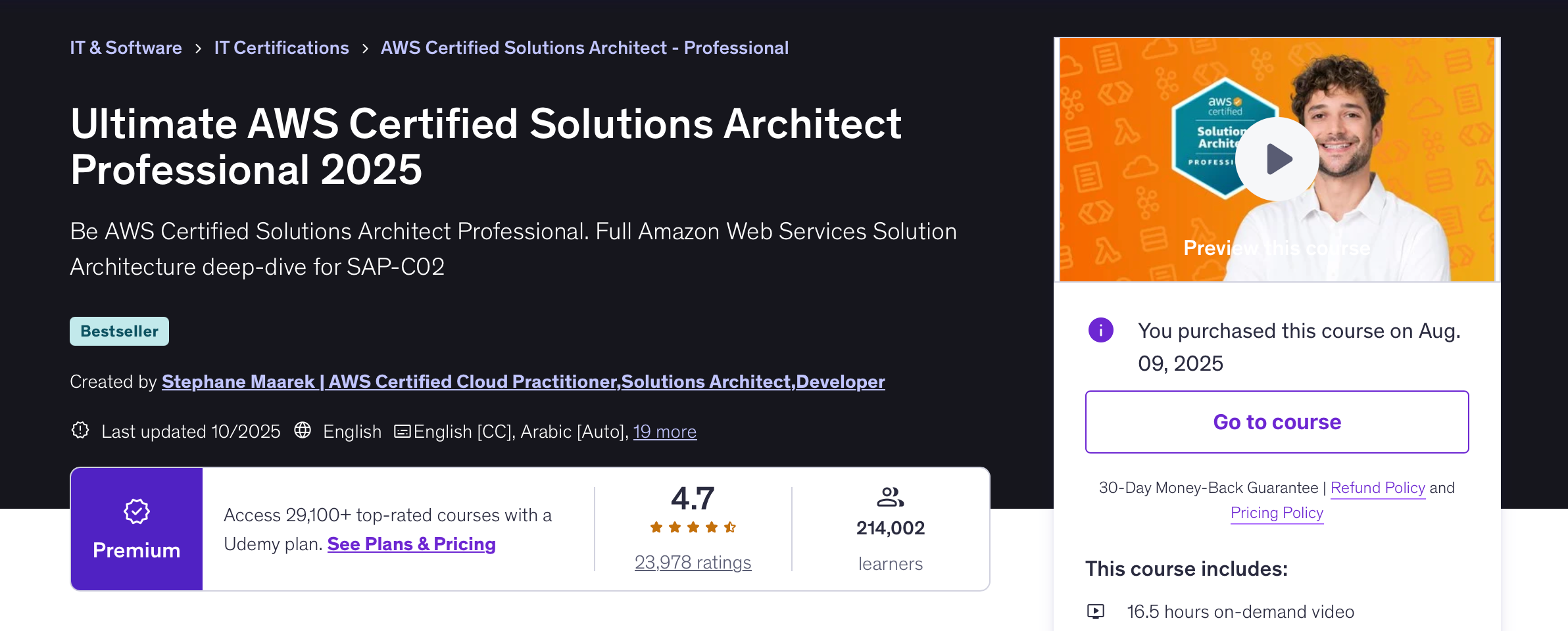Screen dimensions: 1568x631
Task: Click the on-demand video icon beside 16.5 hours
Action: pos(1095,611)
